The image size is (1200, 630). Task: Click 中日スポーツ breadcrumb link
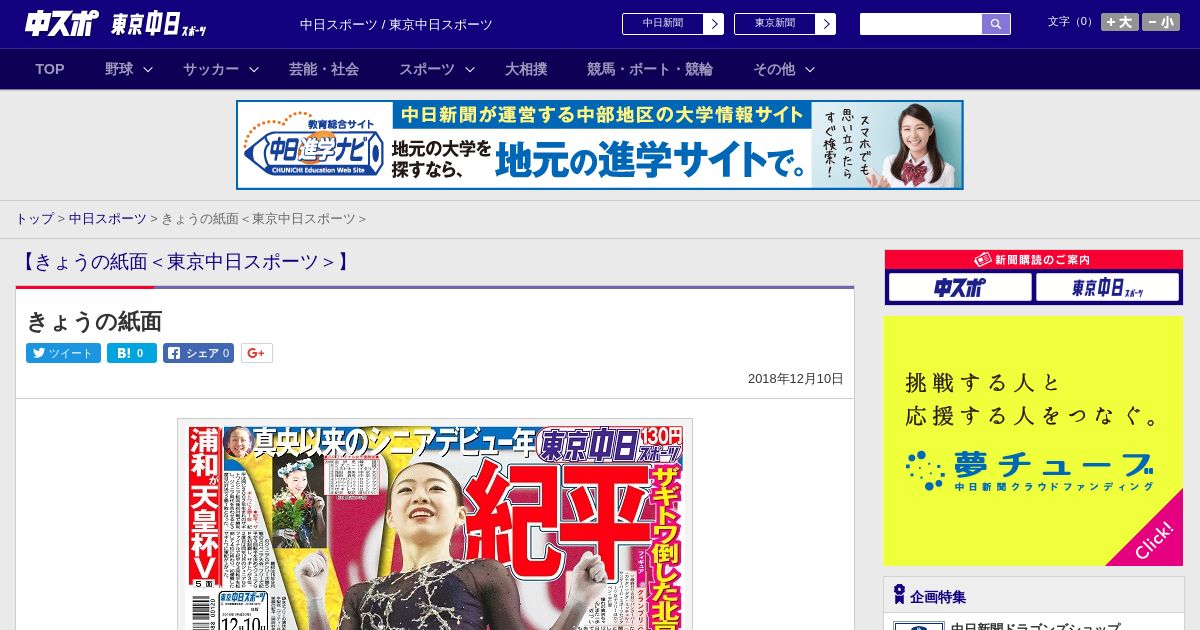coord(108,219)
